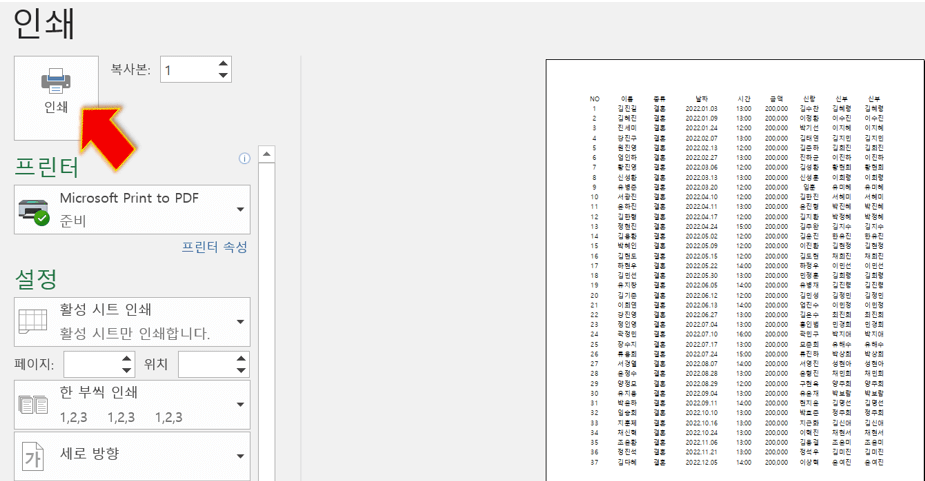This screenshot has height=481, width=925.
Task: Click the 금액 column header in preview
Action: 776,99
